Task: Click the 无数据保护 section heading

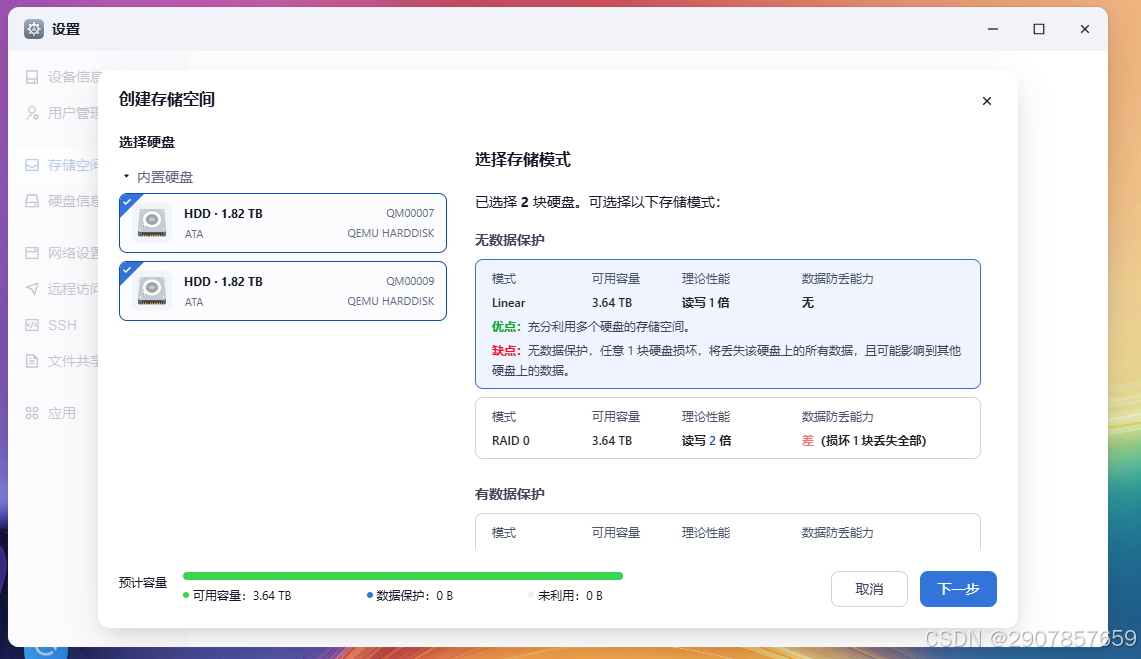Action: click(x=509, y=240)
